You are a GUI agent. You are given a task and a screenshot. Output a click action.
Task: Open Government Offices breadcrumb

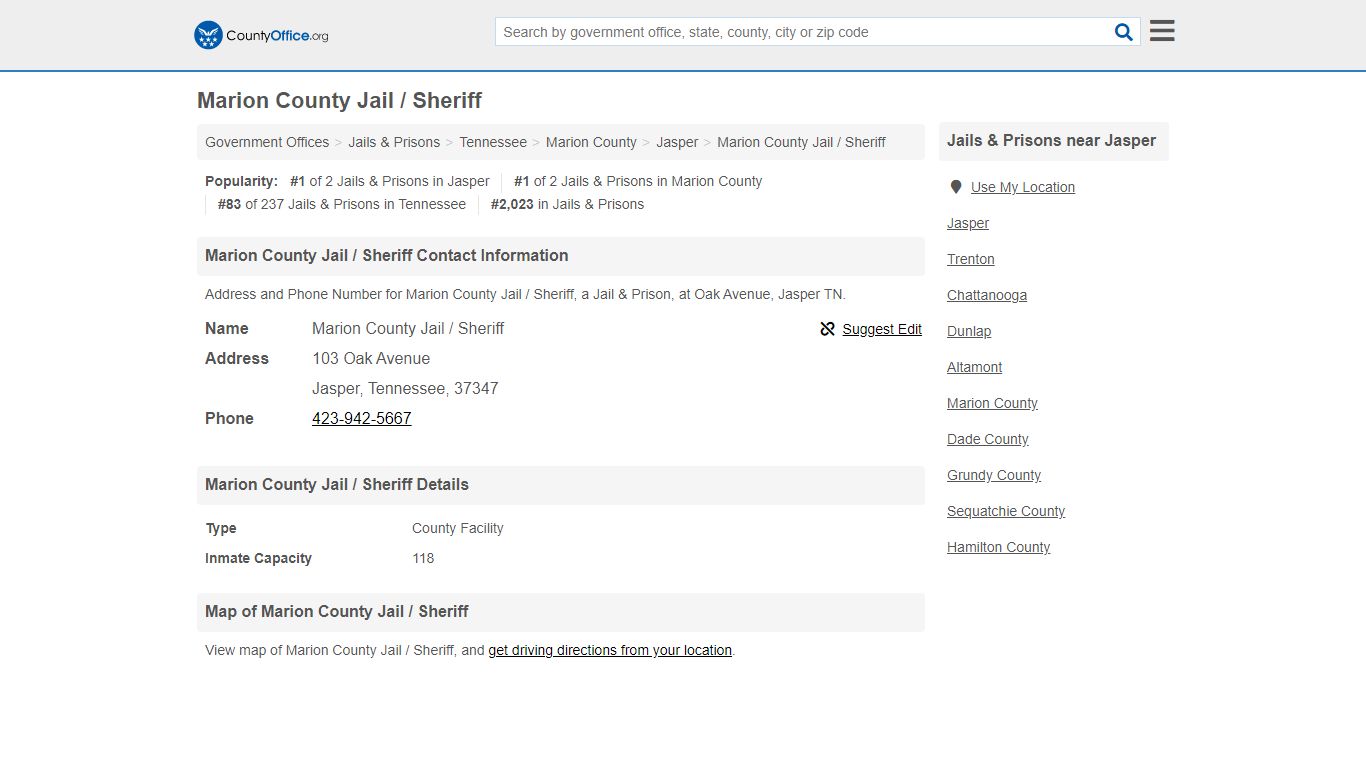[267, 142]
